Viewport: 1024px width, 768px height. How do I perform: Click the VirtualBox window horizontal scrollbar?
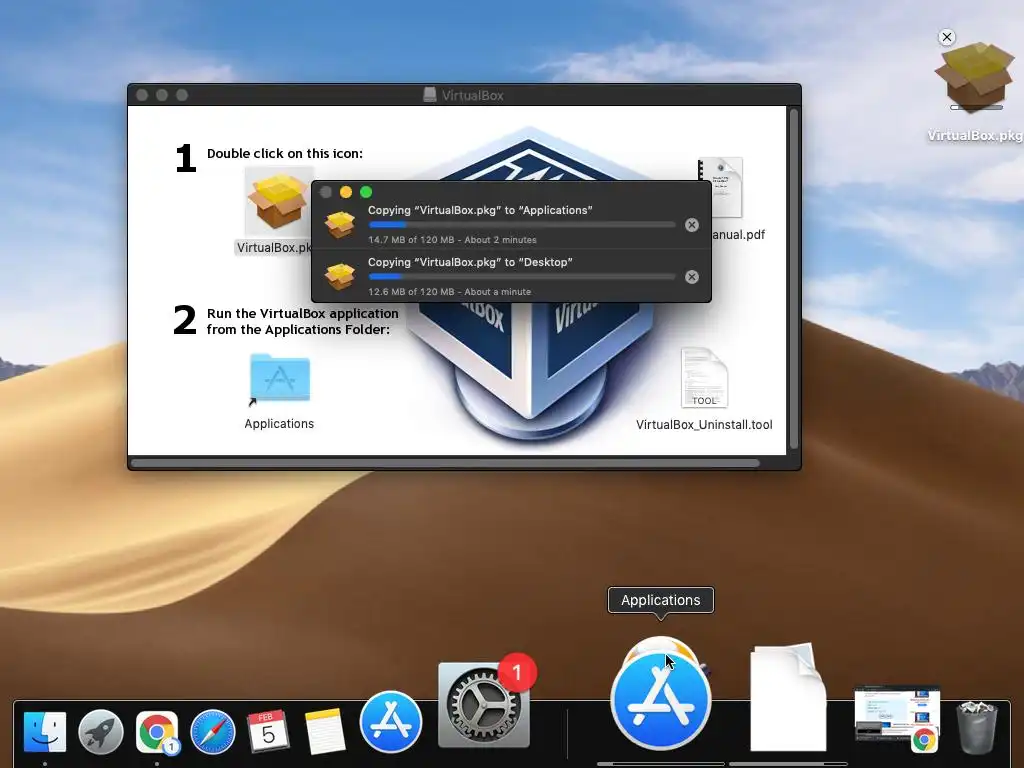click(x=445, y=463)
